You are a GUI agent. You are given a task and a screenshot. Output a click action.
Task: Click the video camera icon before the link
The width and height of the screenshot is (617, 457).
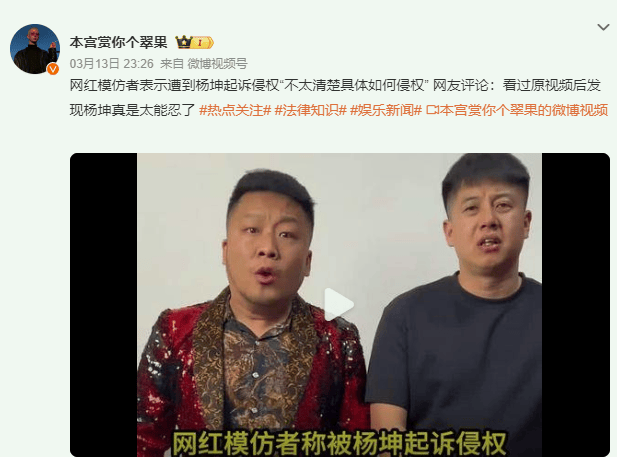coord(432,110)
